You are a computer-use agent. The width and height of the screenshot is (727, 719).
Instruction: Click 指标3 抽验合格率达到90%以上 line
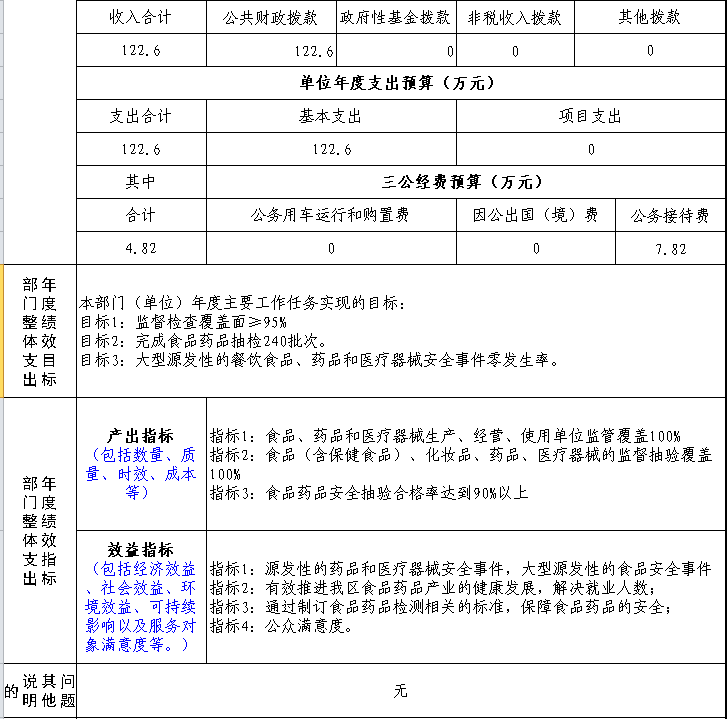click(369, 493)
